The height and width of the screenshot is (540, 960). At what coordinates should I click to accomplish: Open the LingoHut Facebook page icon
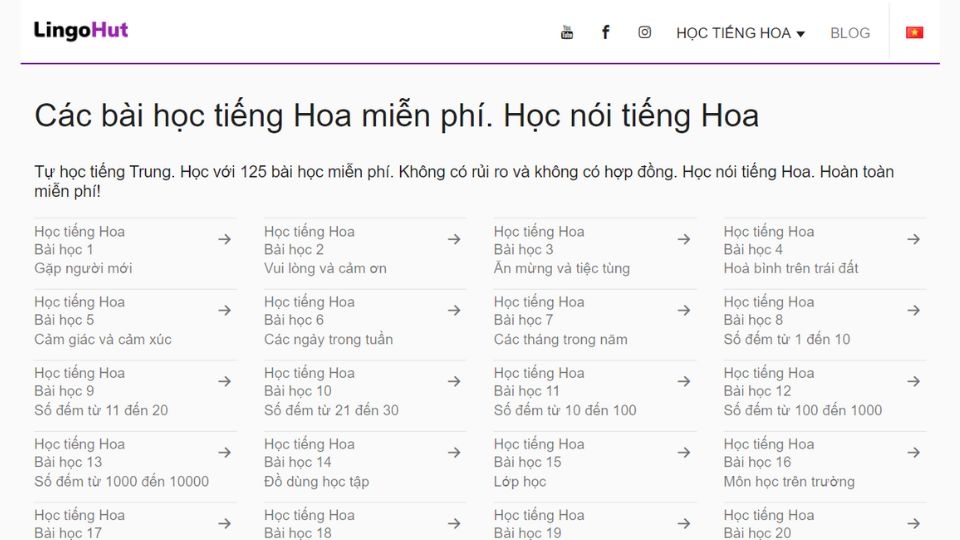[x=606, y=32]
